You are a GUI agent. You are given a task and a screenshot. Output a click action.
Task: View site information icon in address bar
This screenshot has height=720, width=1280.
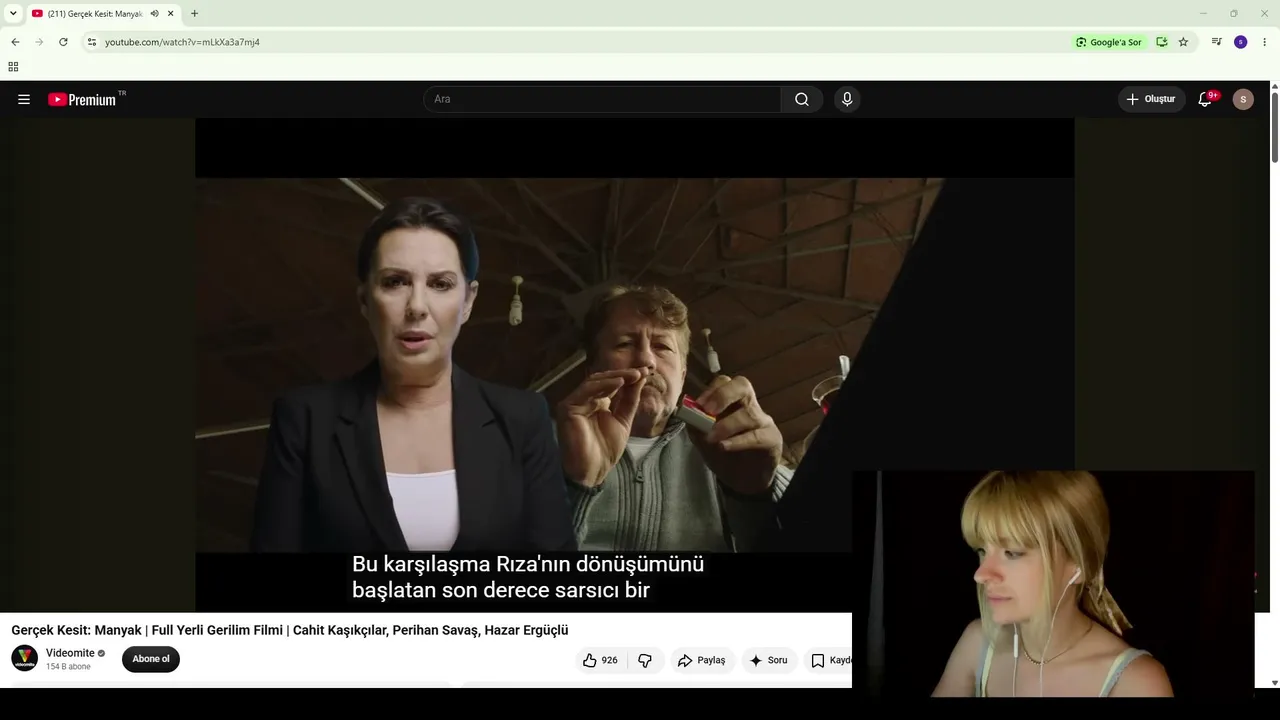(x=91, y=42)
